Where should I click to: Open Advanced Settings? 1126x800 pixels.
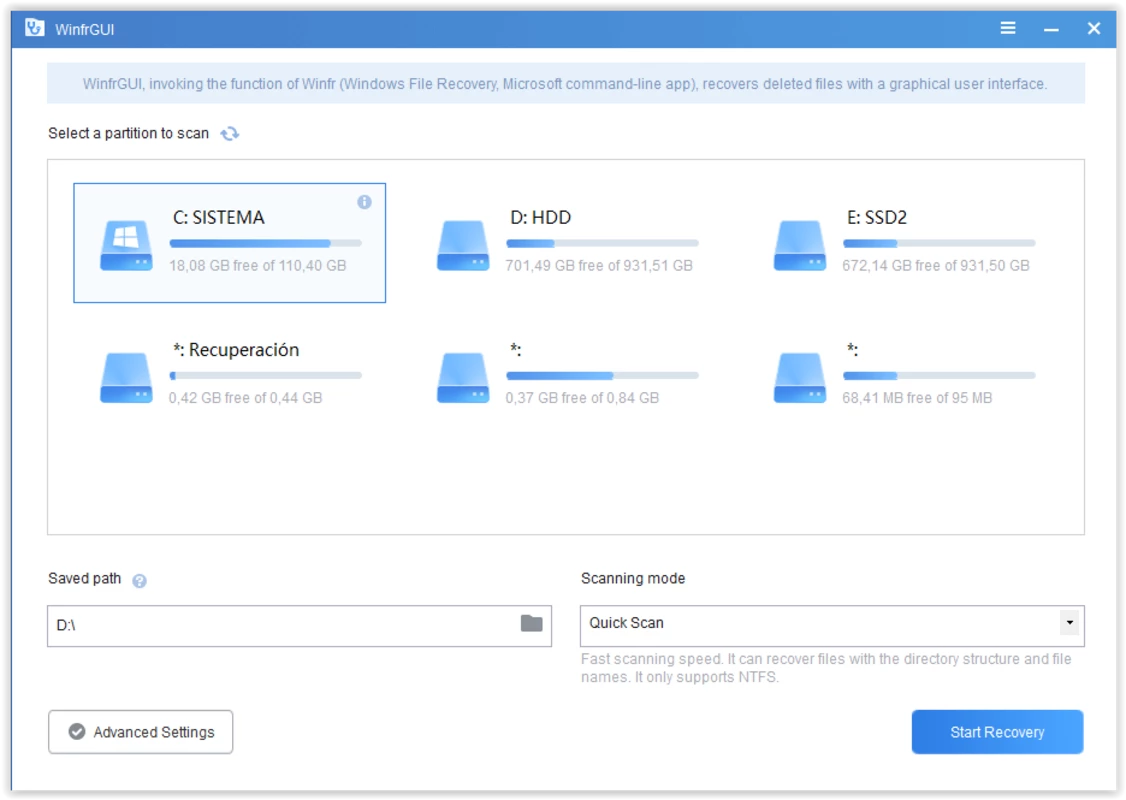[x=141, y=732]
